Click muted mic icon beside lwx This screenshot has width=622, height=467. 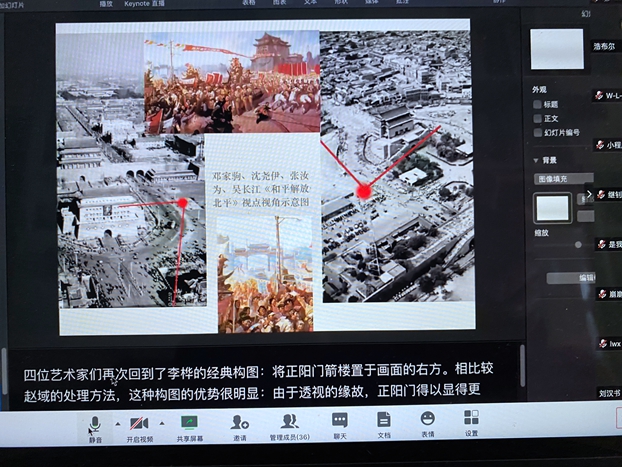click(x=603, y=343)
